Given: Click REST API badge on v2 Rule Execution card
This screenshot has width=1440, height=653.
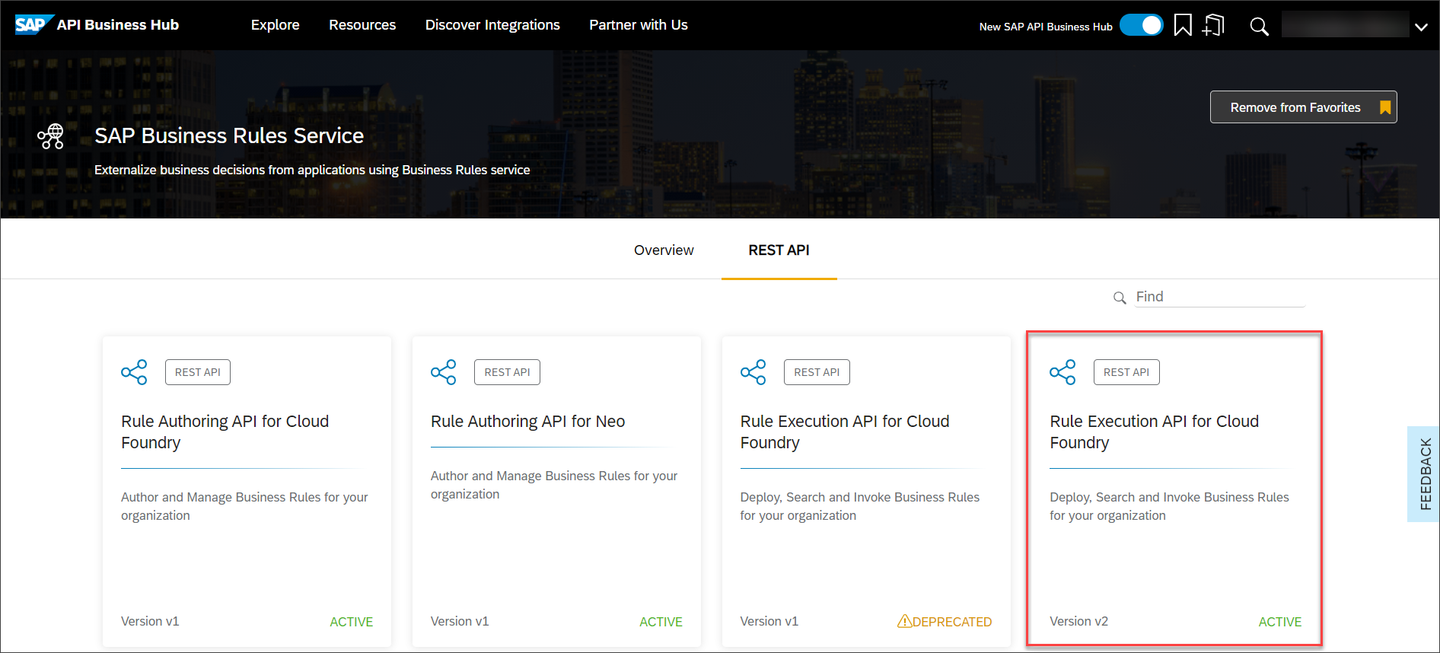Looking at the screenshot, I should tap(1126, 372).
